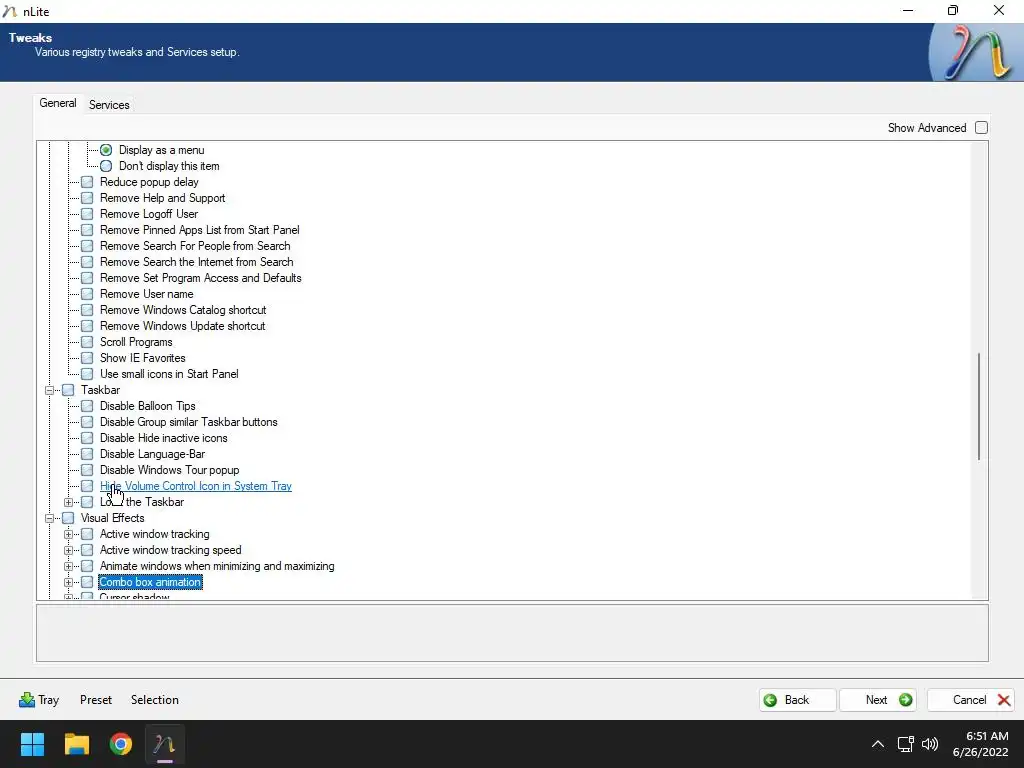Click the red Cancel X icon
The width and height of the screenshot is (1024, 768).
1004,700
